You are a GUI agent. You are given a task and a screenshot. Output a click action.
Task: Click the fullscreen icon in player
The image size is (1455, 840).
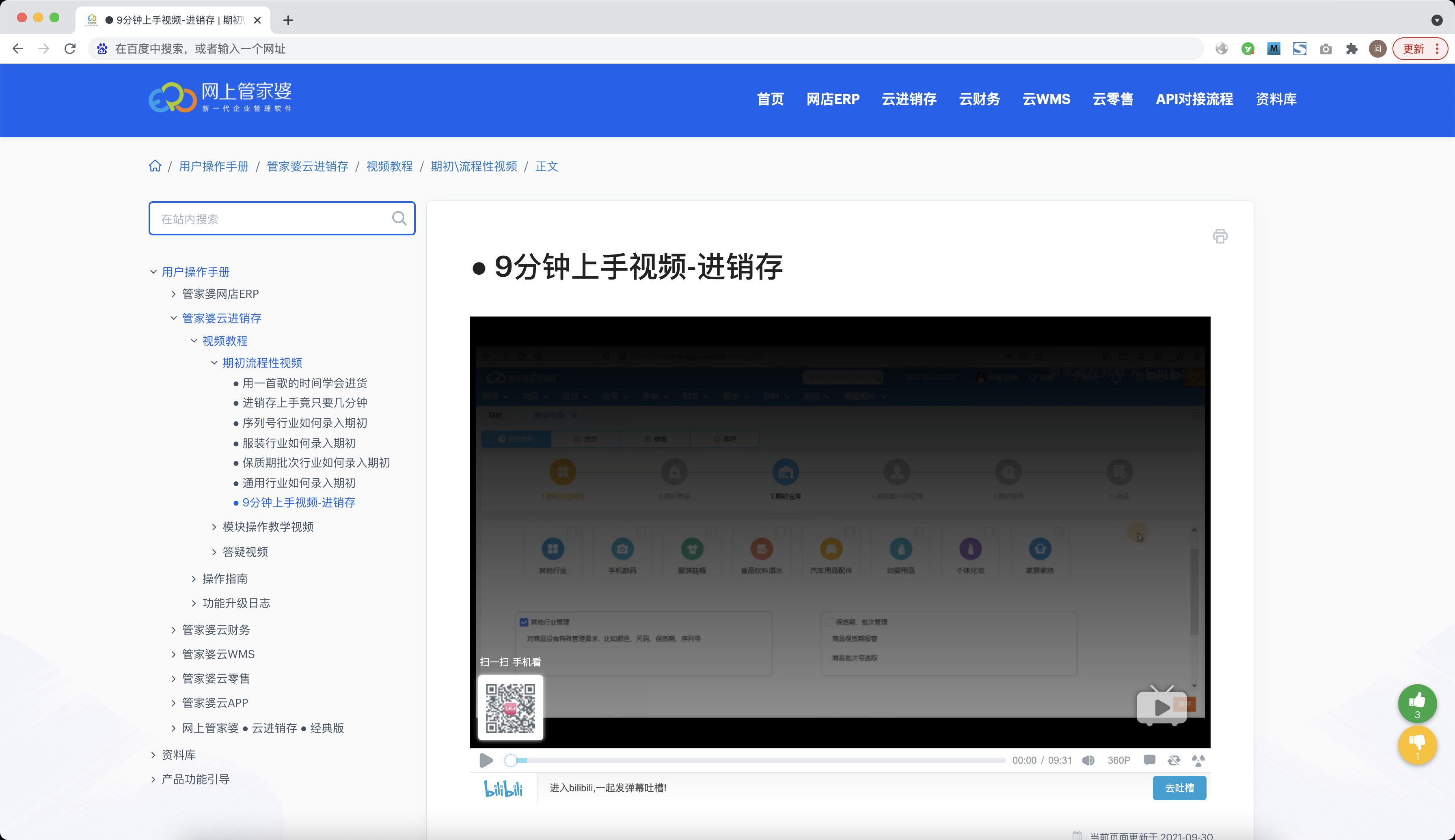[x=1198, y=760]
